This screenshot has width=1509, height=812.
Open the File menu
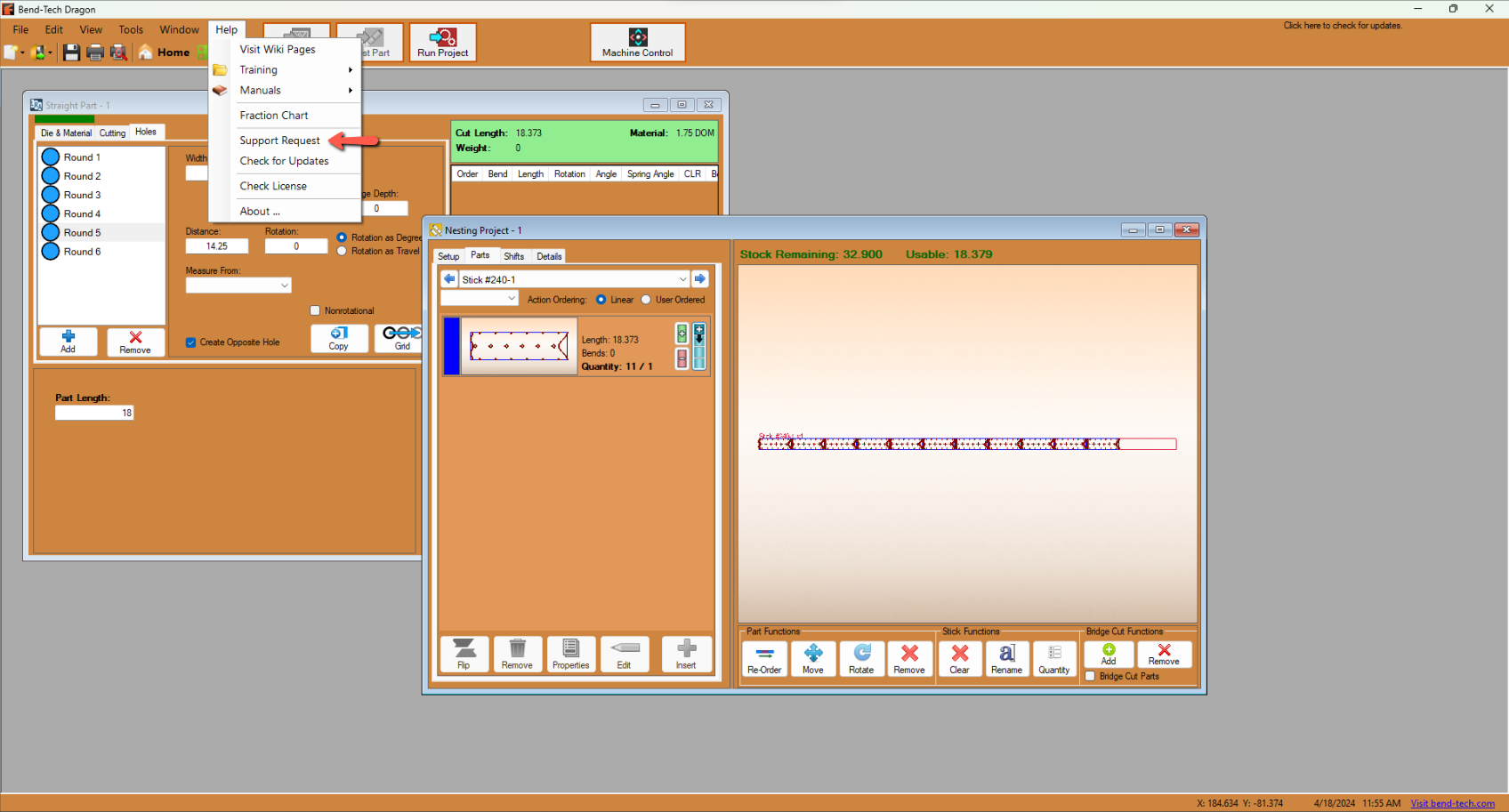(20, 29)
